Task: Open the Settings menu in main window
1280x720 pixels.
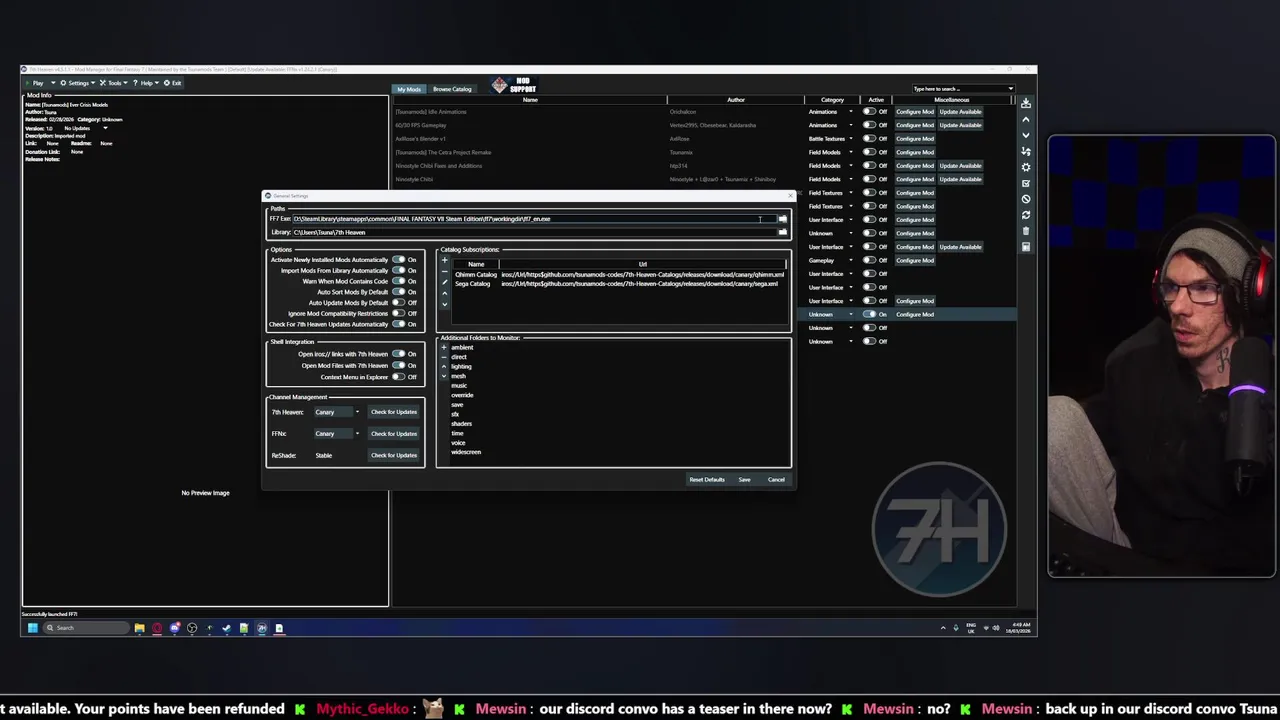Action: click(77, 83)
